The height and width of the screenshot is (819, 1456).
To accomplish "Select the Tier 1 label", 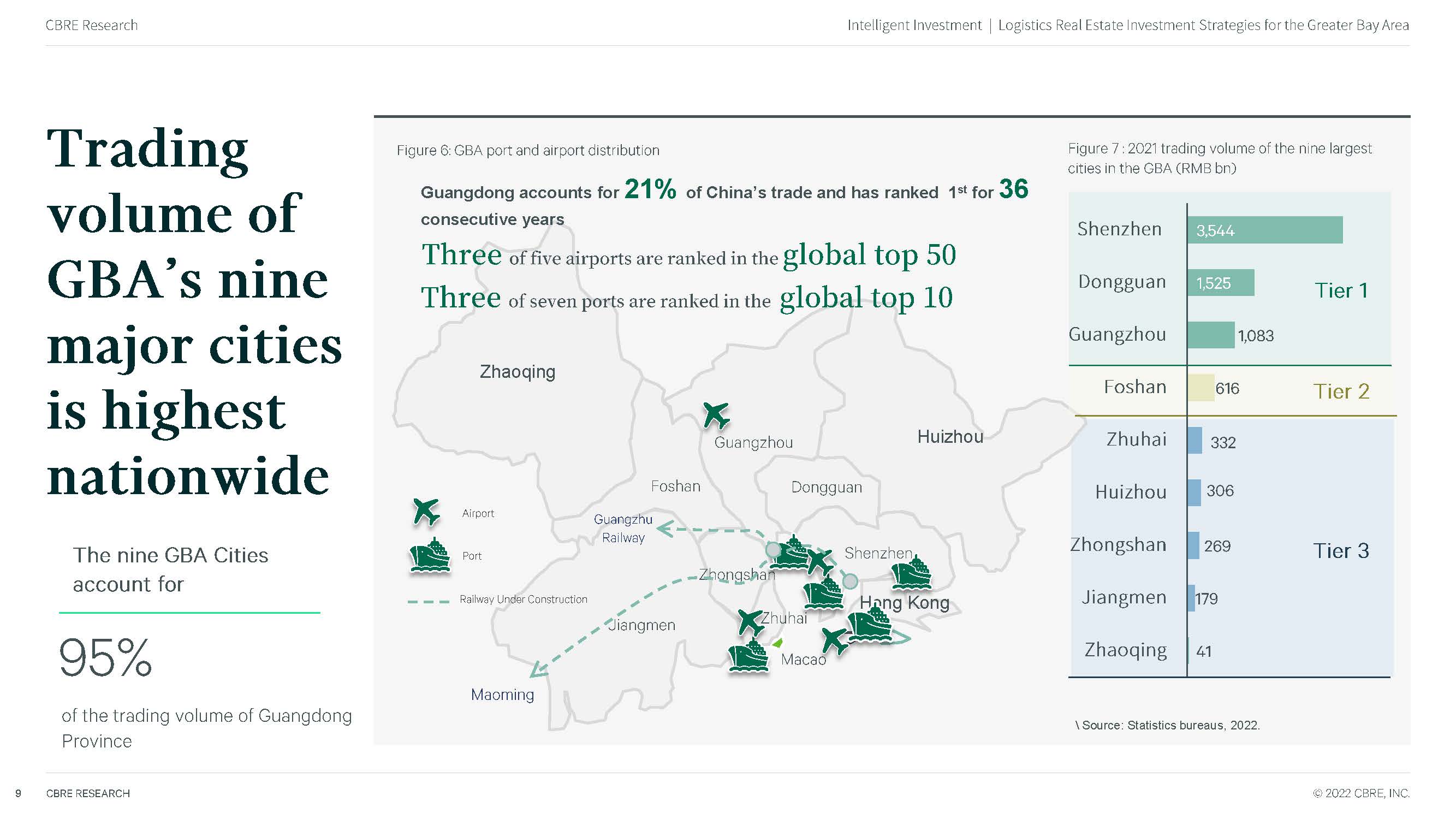I will [x=1341, y=290].
